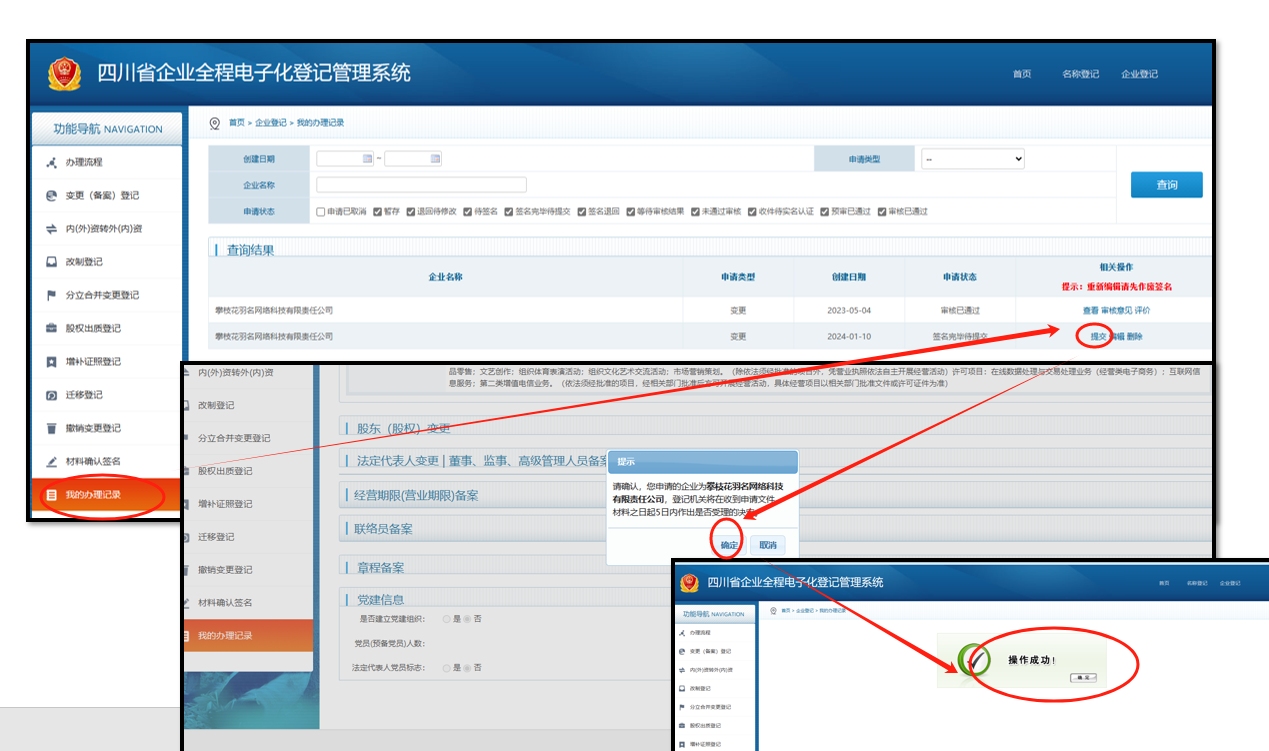Image resolution: width=1269 pixels, height=751 pixels.
Task: Click the flag icon beside 分立合并变更登记
Action: click(x=52, y=296)
